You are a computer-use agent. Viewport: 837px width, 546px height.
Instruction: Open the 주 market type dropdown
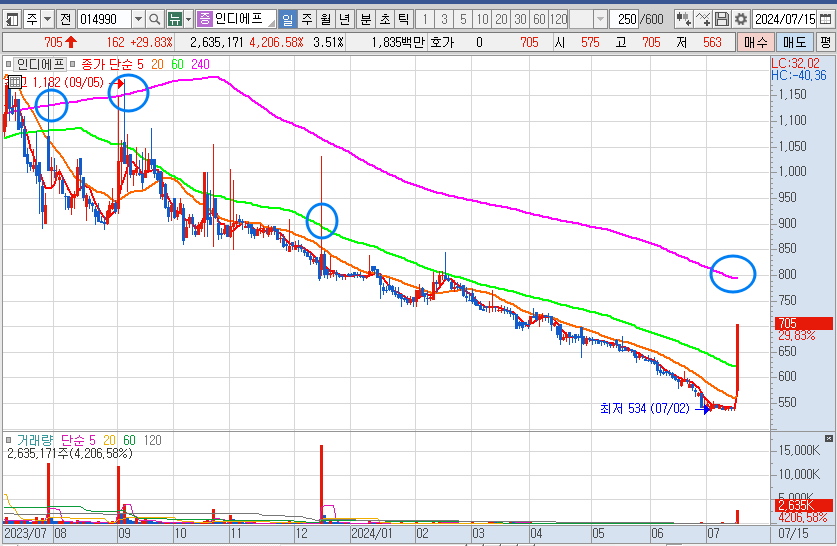click(48, 20)
